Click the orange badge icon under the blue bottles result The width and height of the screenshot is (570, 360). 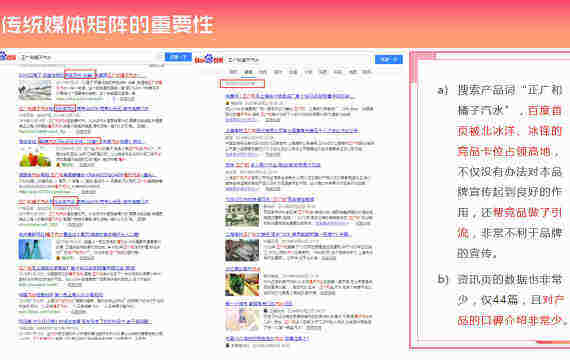58,258
